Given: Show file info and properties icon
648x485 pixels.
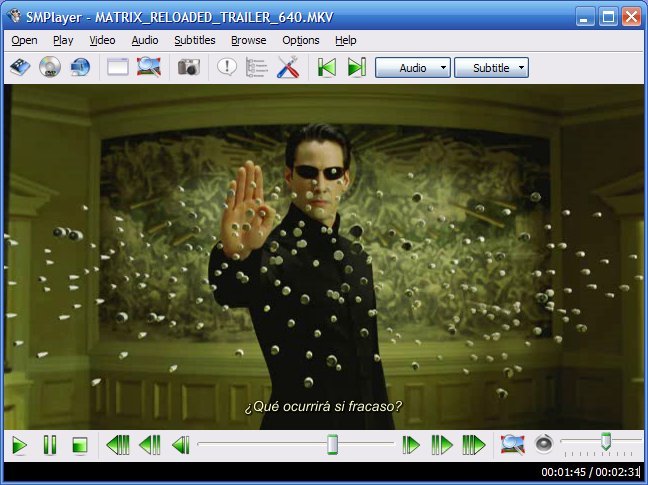Looking at the screenshot, I should pos(227,67).
